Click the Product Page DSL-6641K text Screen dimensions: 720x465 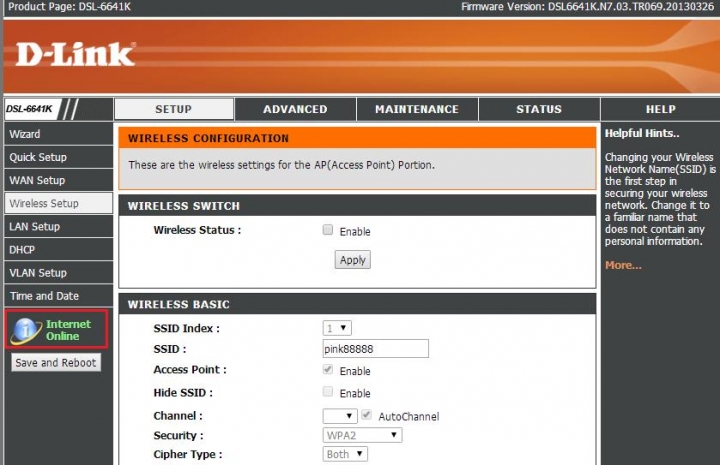[x=69, y=6]
